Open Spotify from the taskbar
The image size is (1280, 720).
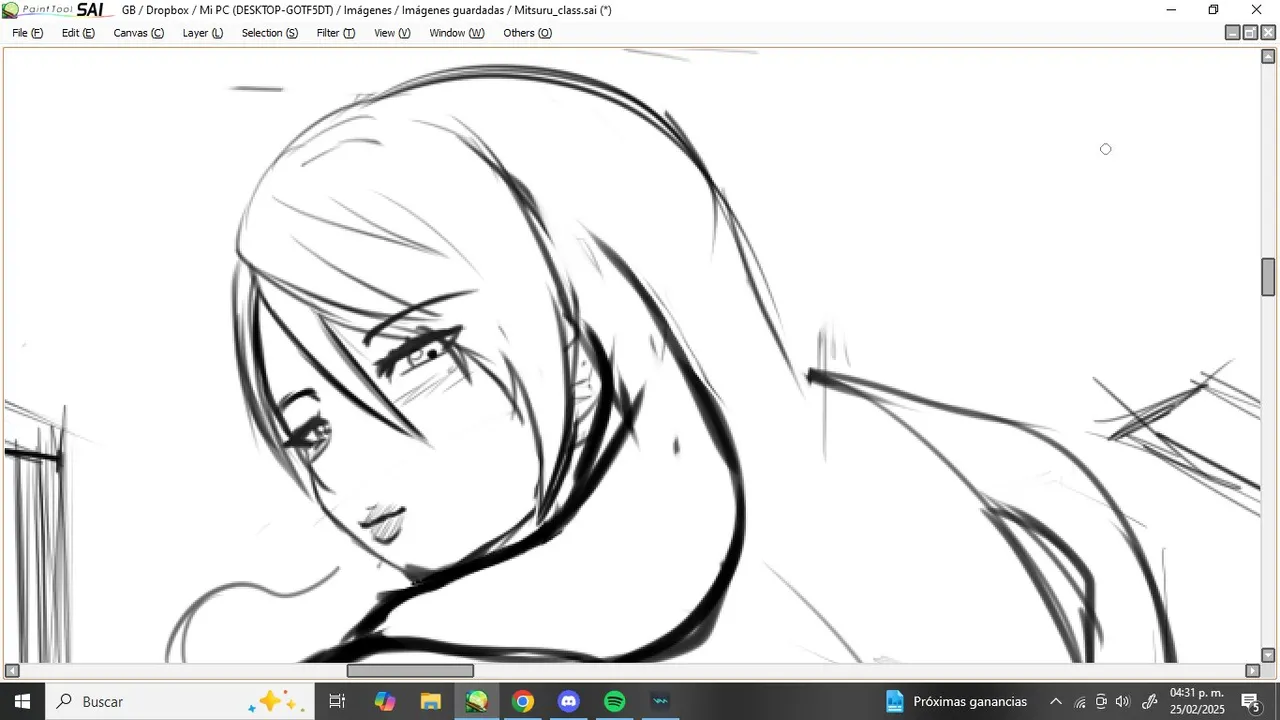point(615,701)
